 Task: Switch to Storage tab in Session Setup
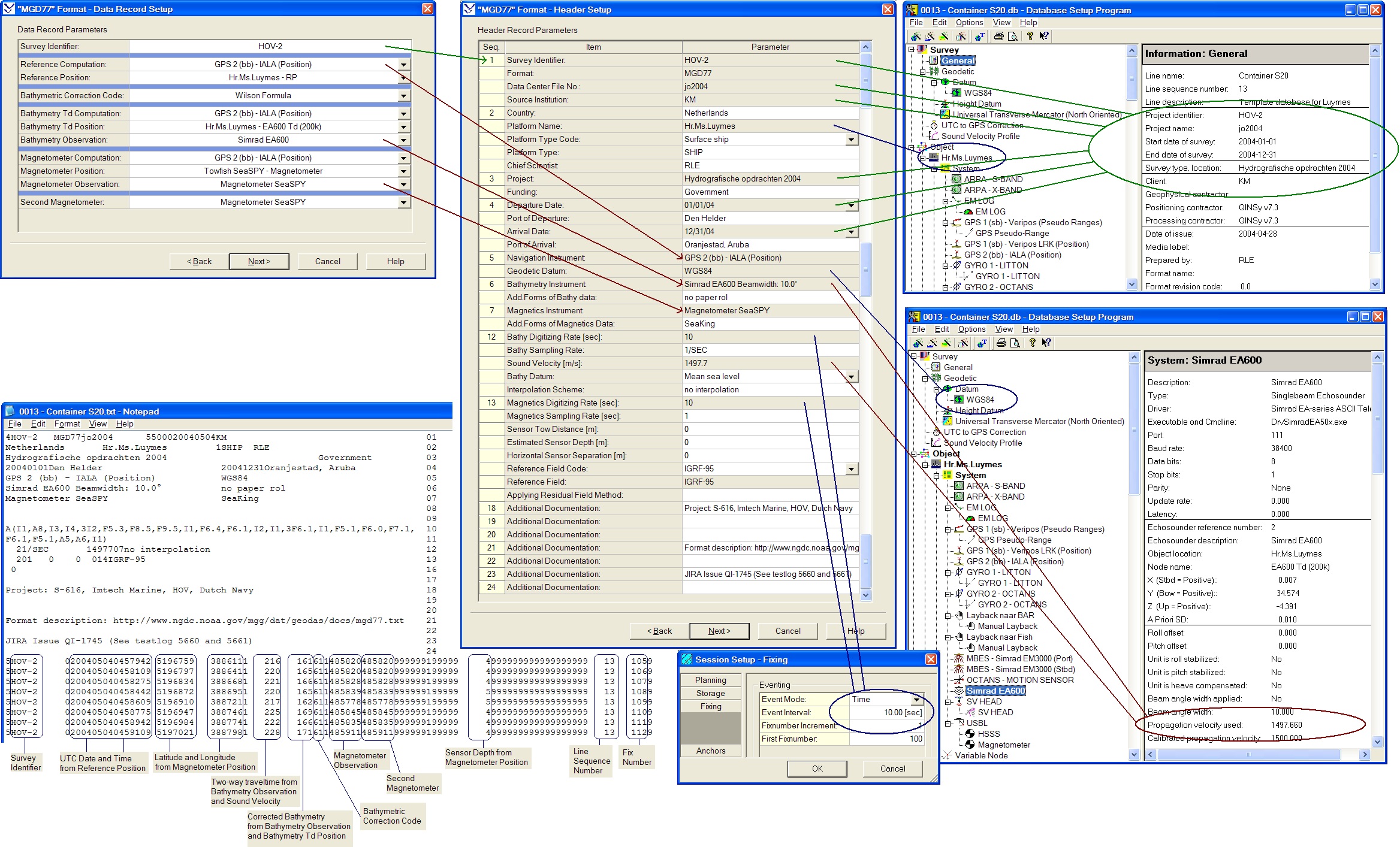[x=710, y=693]
